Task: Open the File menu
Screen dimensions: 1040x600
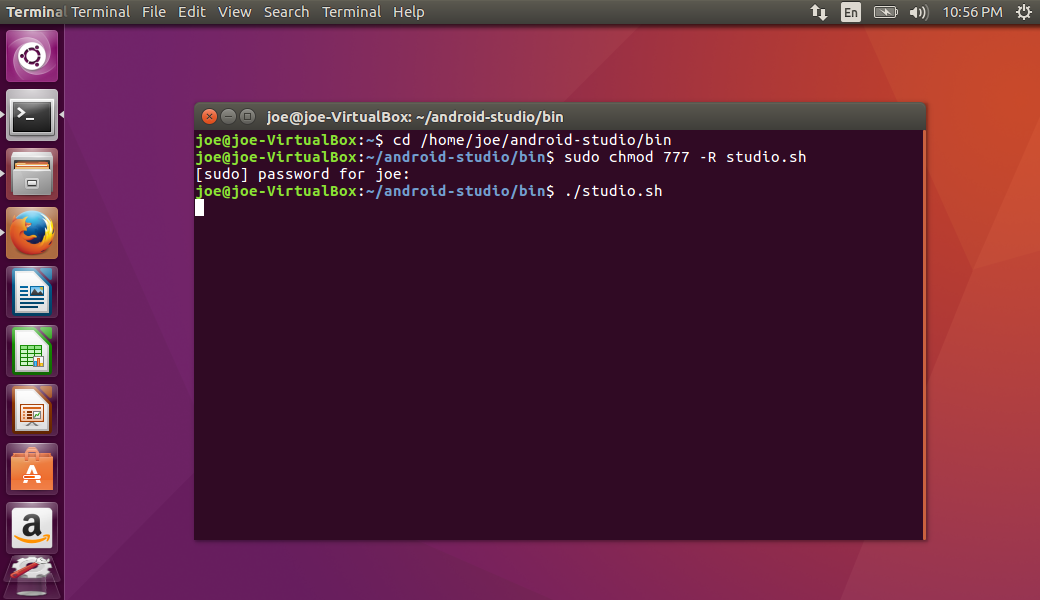Action: click(x=154, y=12)
